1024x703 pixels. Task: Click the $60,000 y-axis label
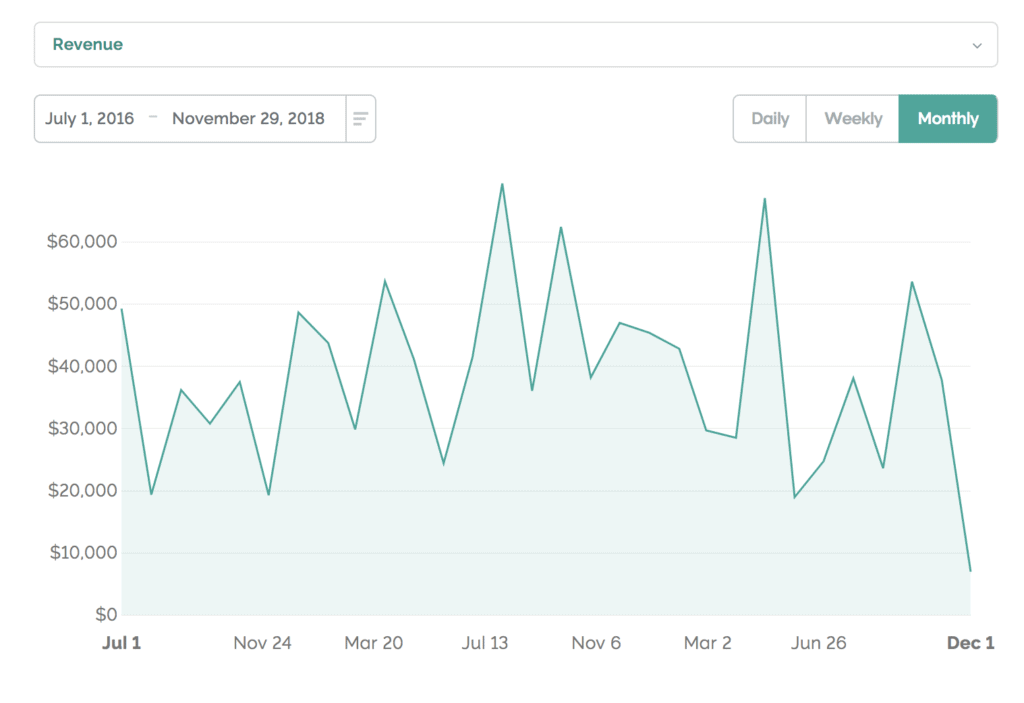(81, 241)
